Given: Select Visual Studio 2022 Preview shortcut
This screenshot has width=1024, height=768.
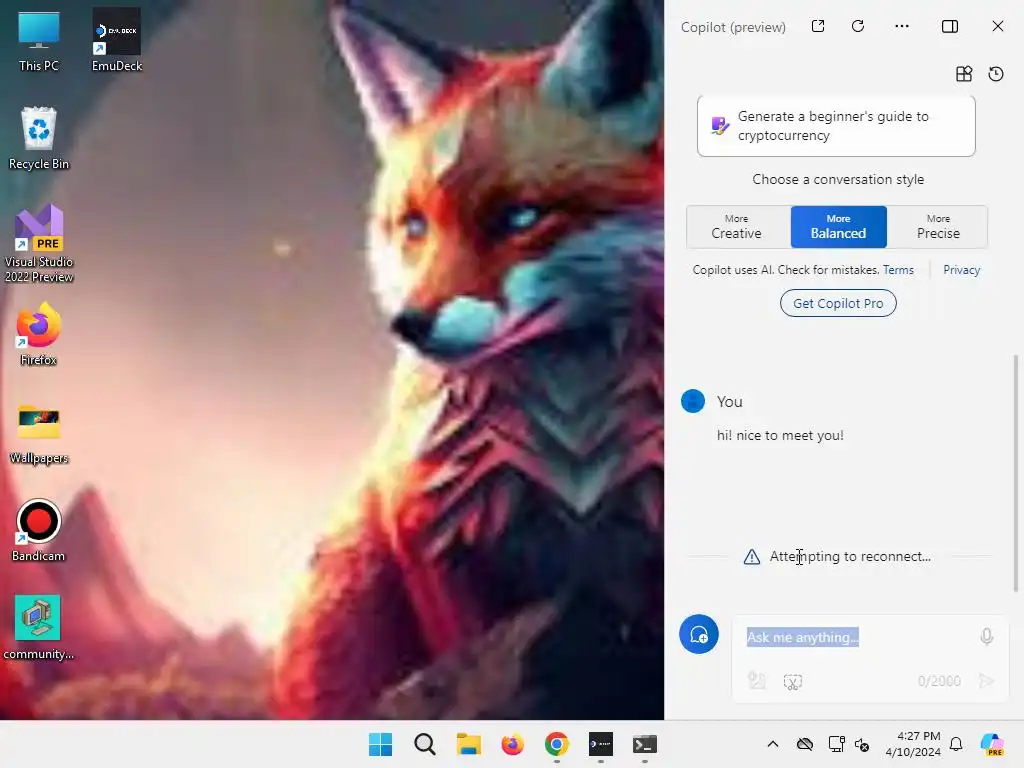Looking at the screenshot, I should [39, 244].
